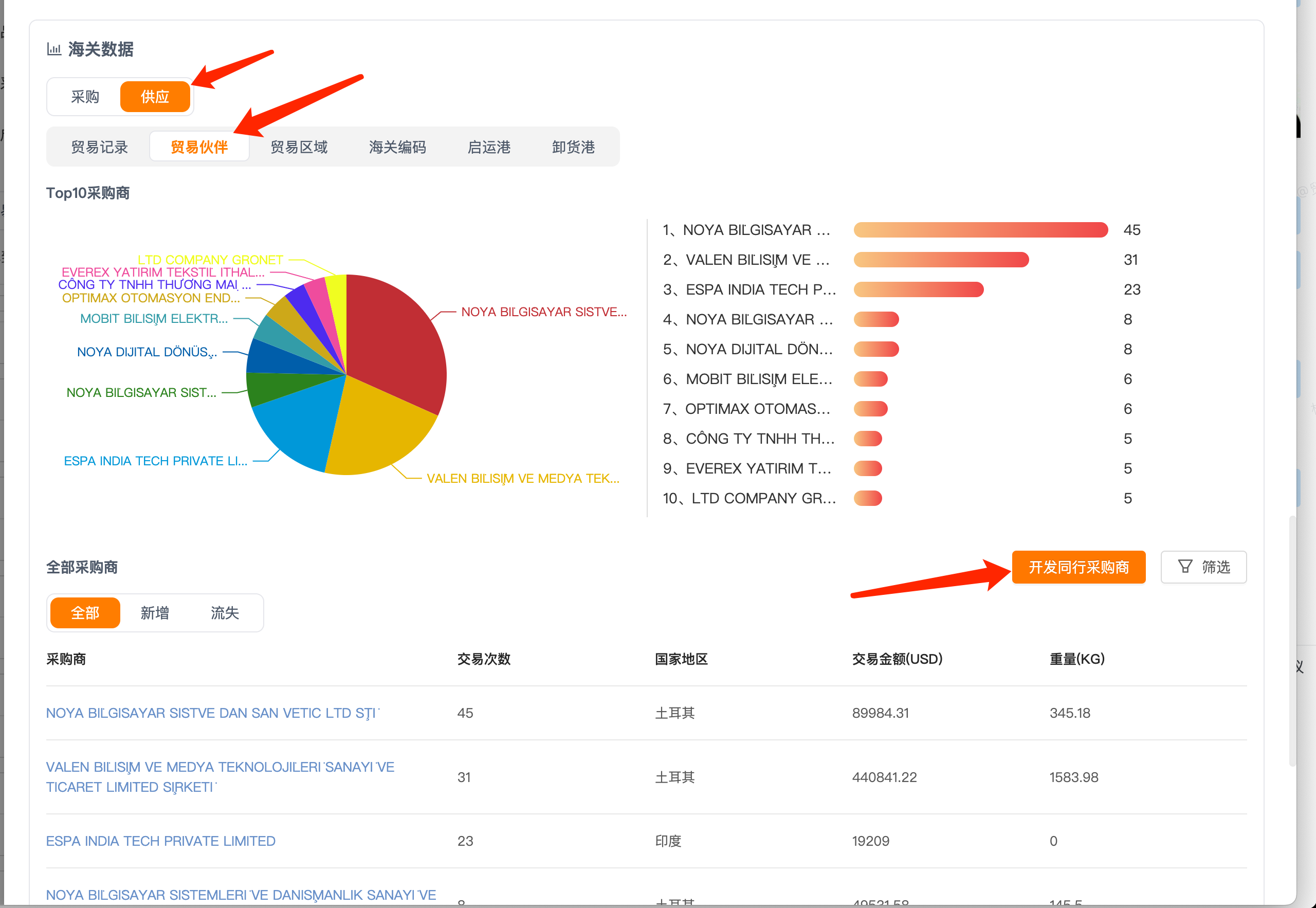
Task: Click pie label NOYA DİJİTAL DÖNÜŞ
Action: pyautogui.click(x=148, y=352)
